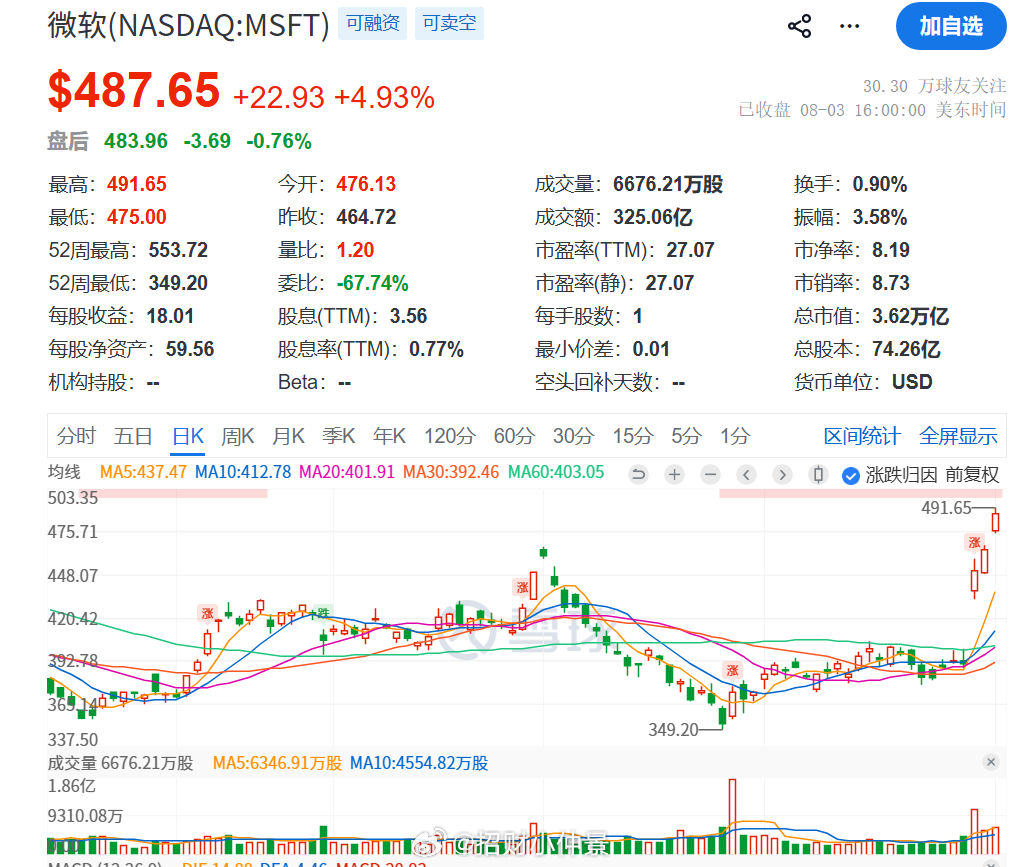Viewport: 1023px width, 867px height.
Task: Switch to the 5分 interval tab
Action: [x=686, y=436]
